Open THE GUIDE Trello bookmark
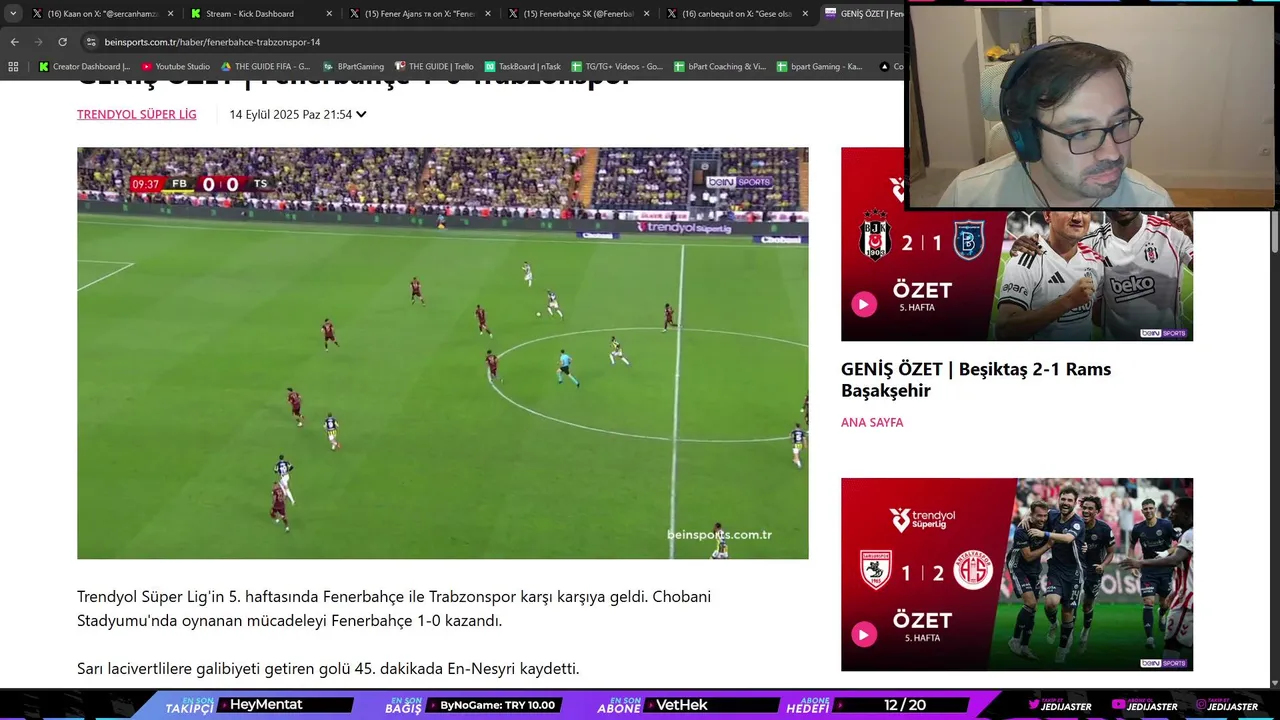This screenshot has width=1280, height=720. (434, 67)
